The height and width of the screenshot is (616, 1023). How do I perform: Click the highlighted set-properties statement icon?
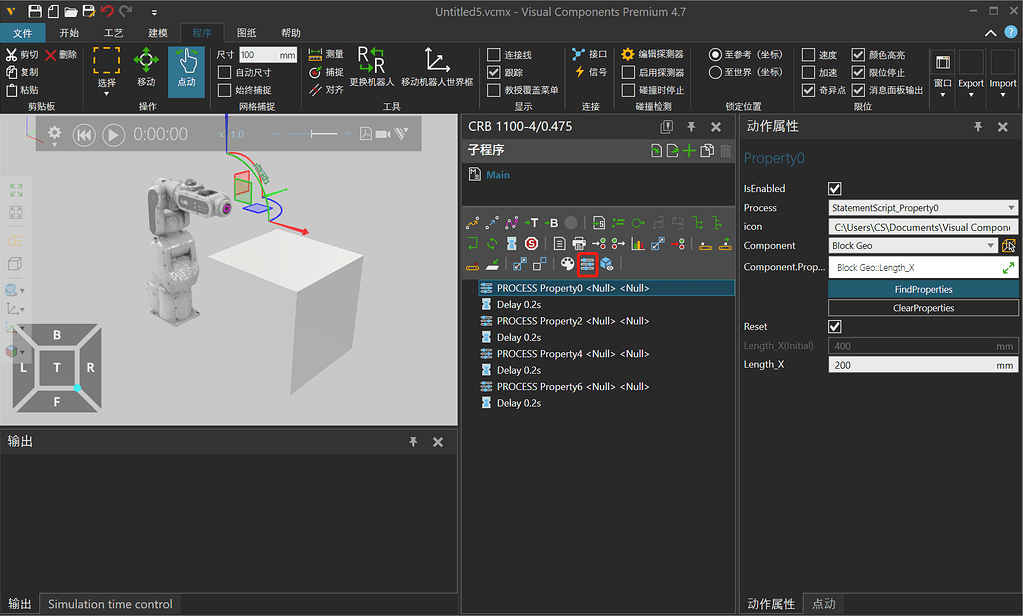coord(588,263)
